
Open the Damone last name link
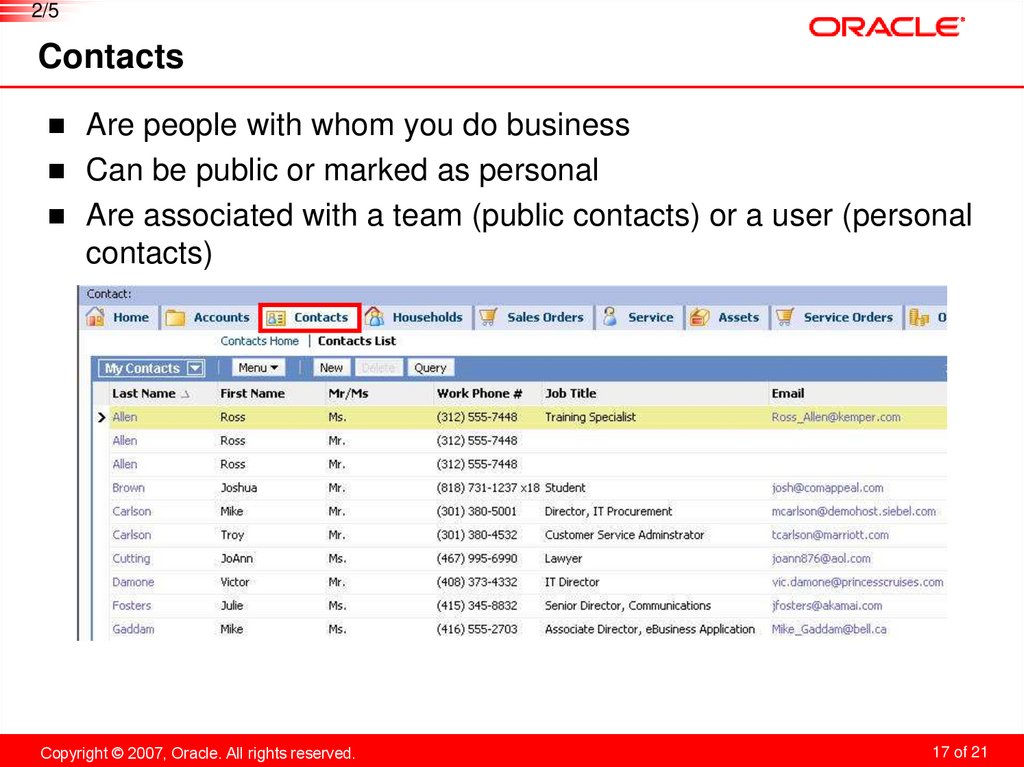tap(133, 582)
